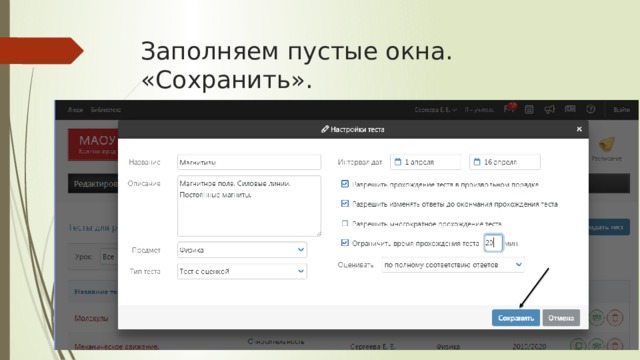Click the end date field 16 апреля

point(505,162)
